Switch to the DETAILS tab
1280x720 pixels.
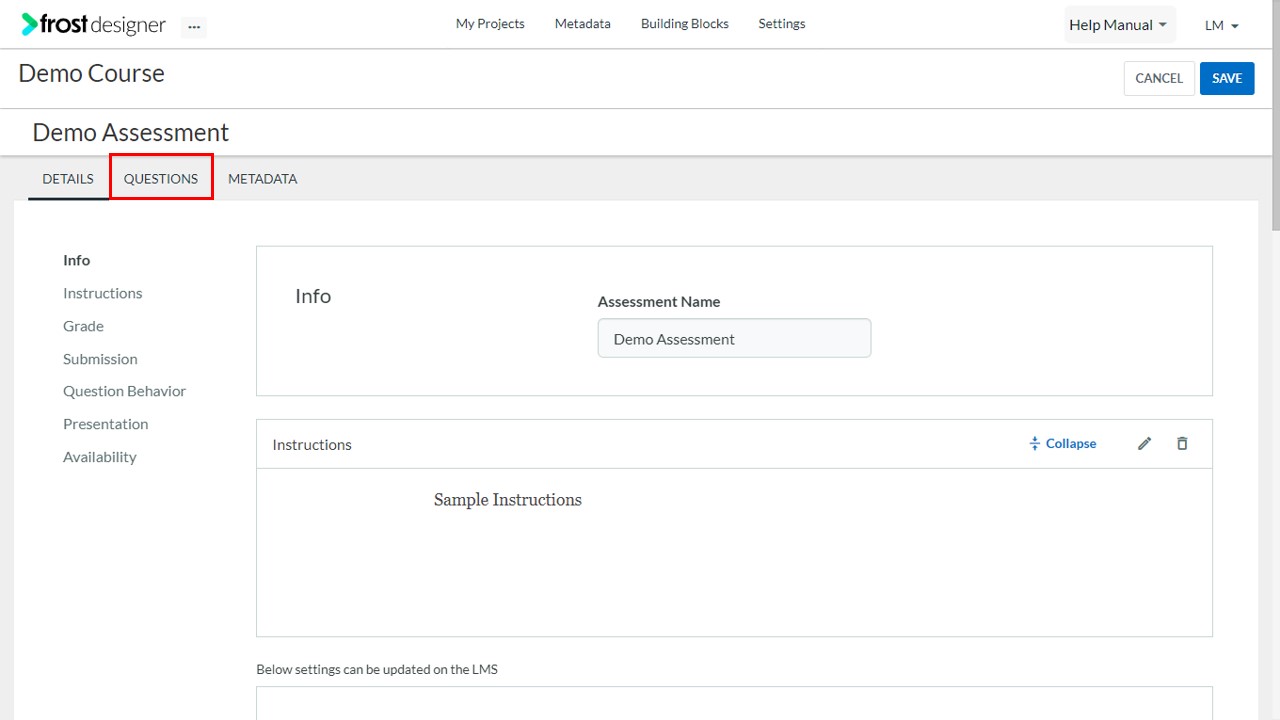(68, 179)
